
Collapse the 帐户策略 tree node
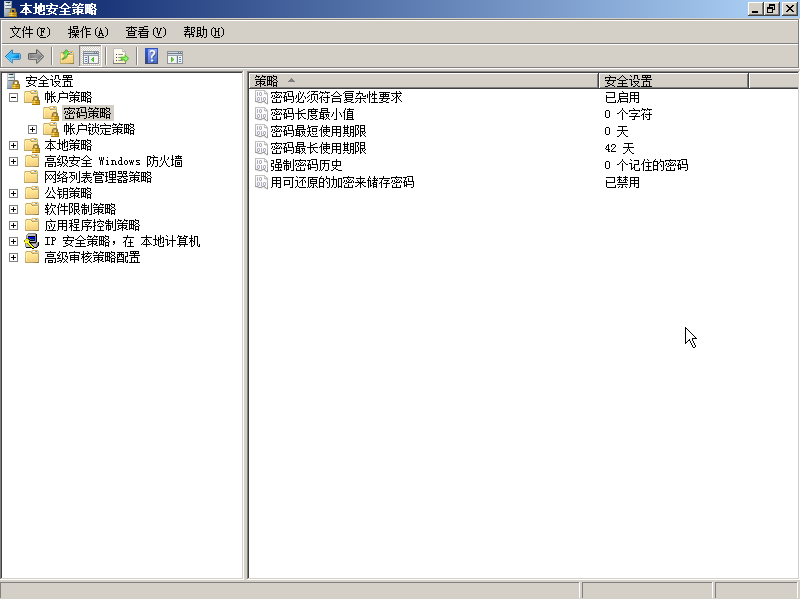(x=12, y=96)
